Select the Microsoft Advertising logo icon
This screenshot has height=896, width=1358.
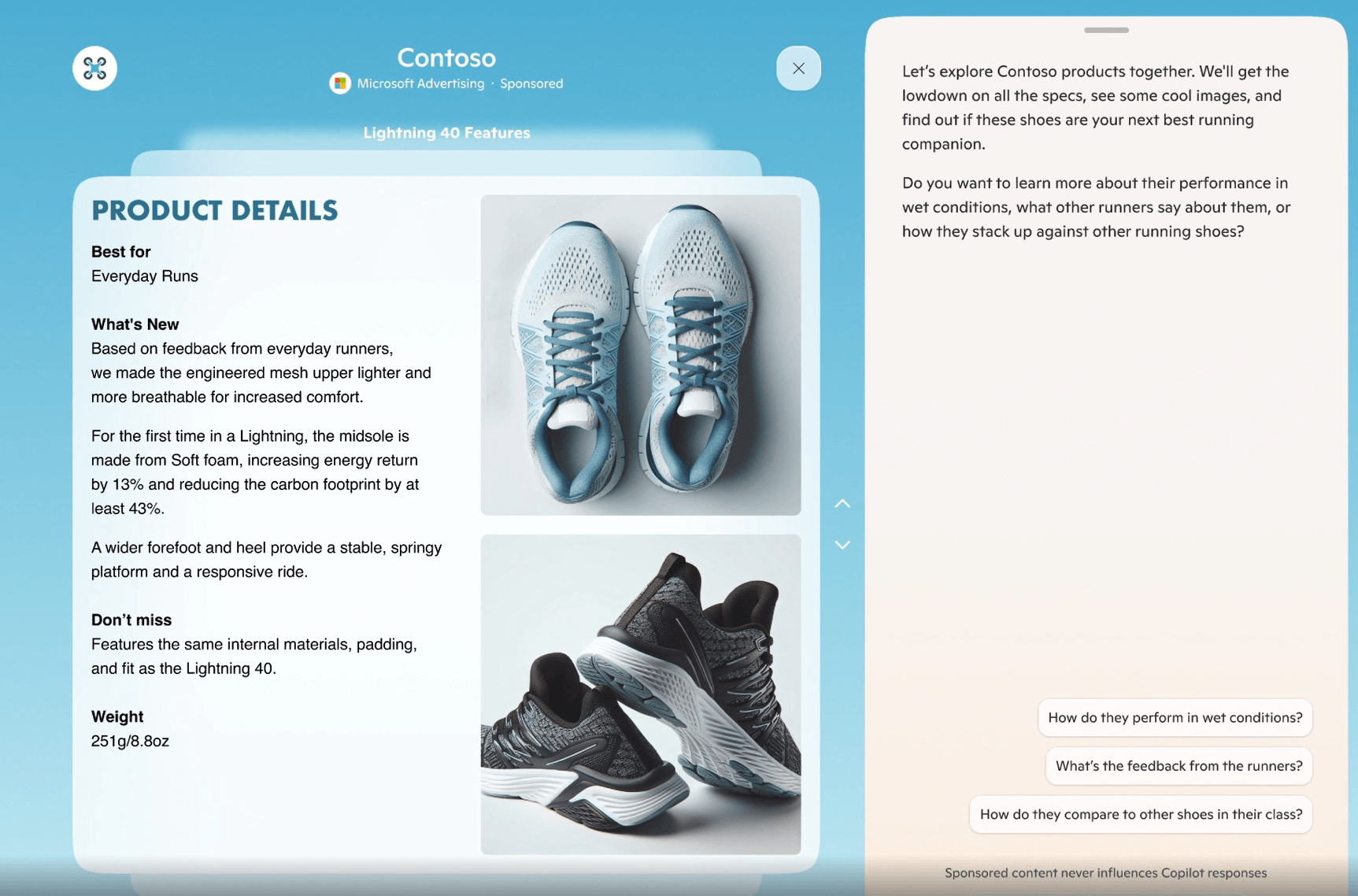click(x=339, y=83)
